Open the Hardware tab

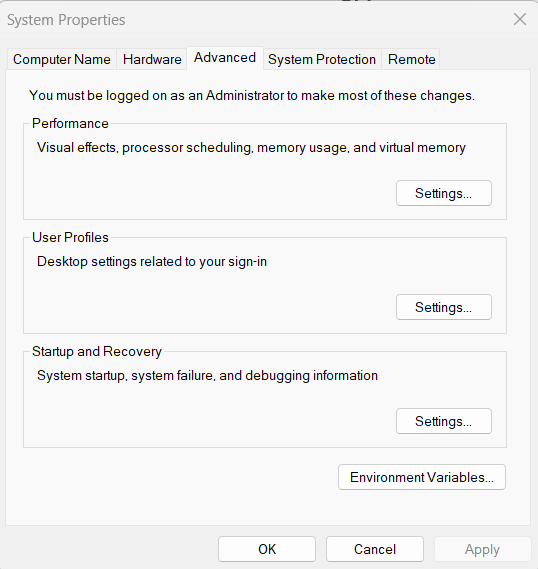coord(152,59)
